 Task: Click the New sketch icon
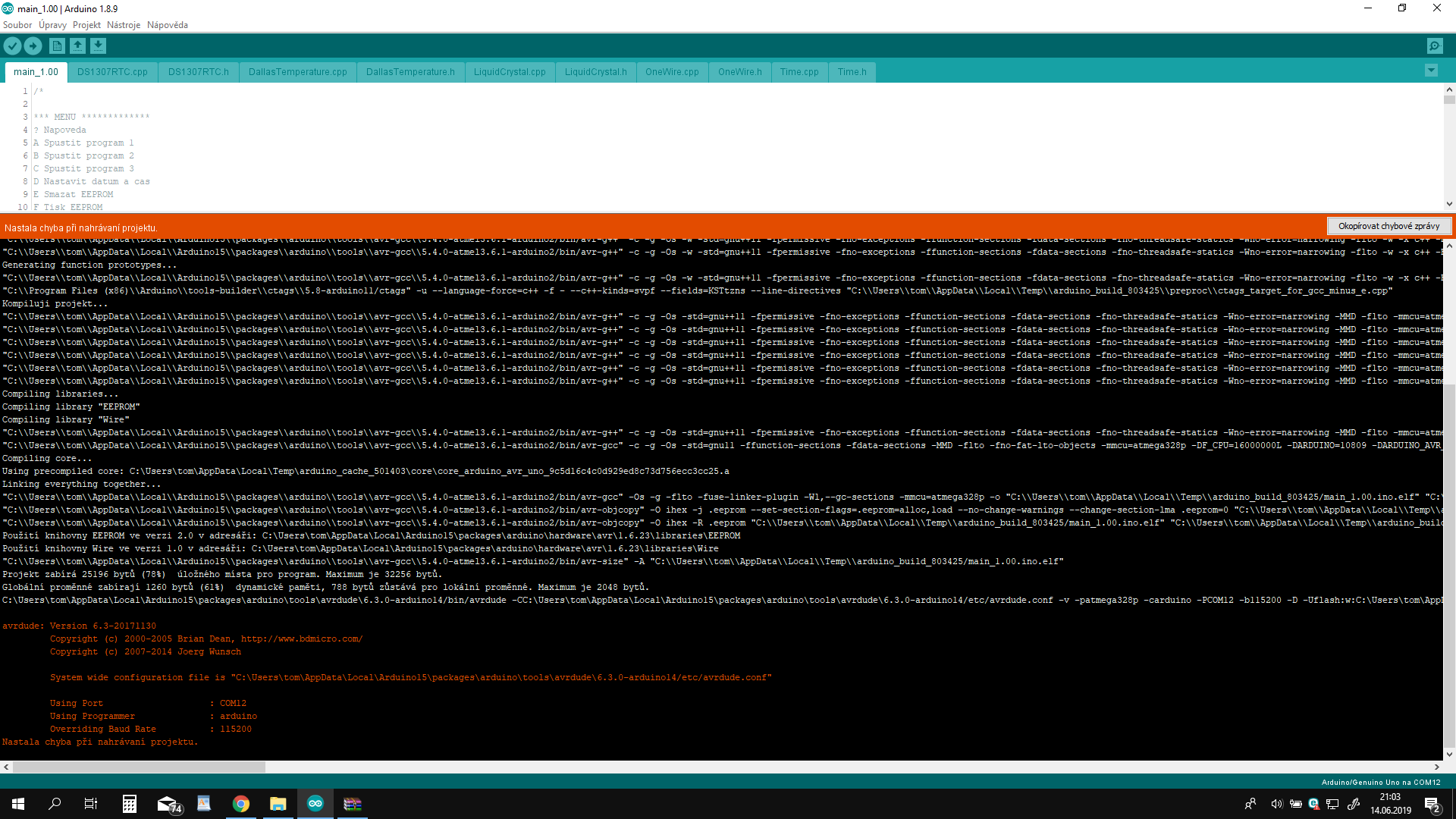coord(57,46)
